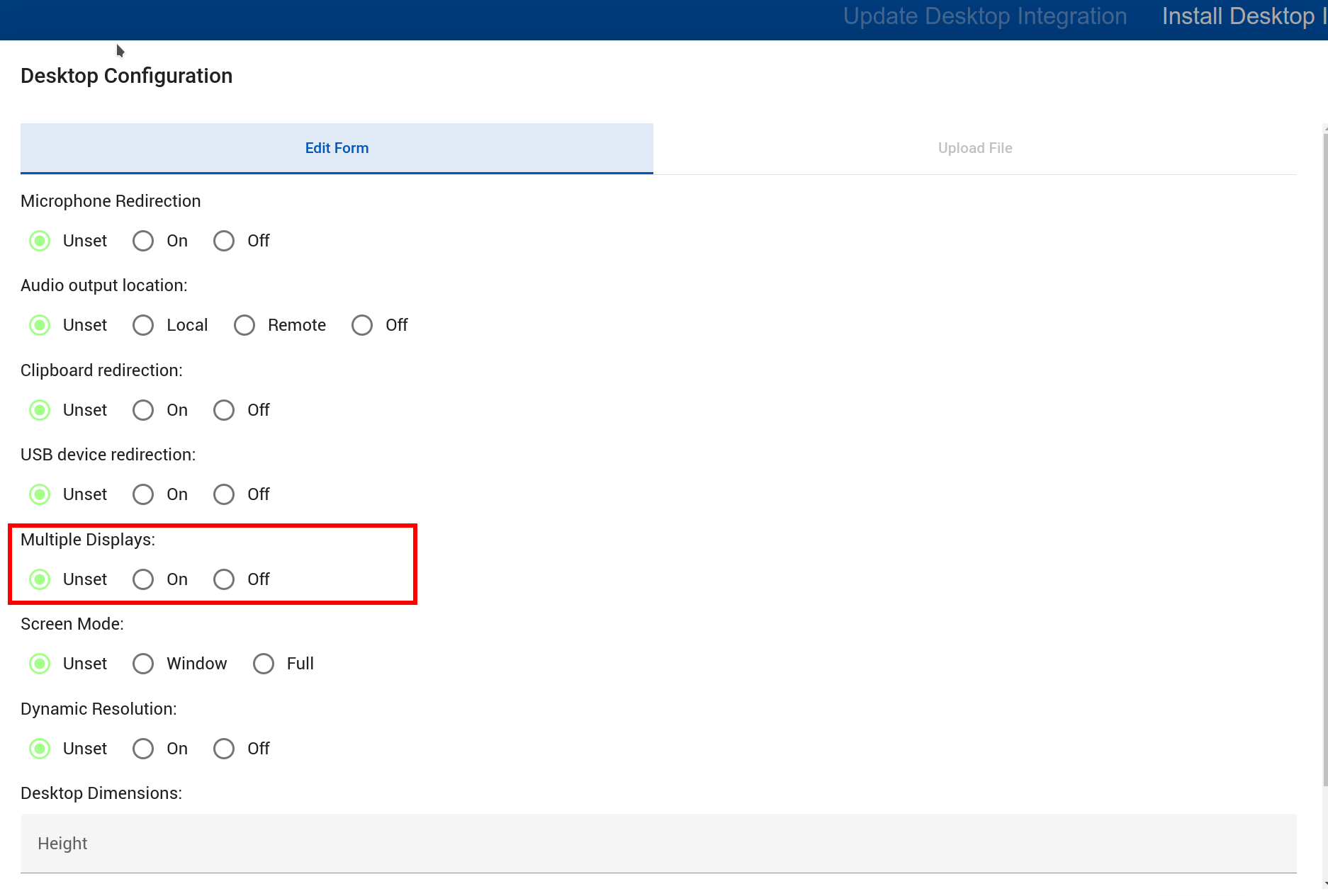
Task: Switch to the Upload File tab
Action: point(974,148)
